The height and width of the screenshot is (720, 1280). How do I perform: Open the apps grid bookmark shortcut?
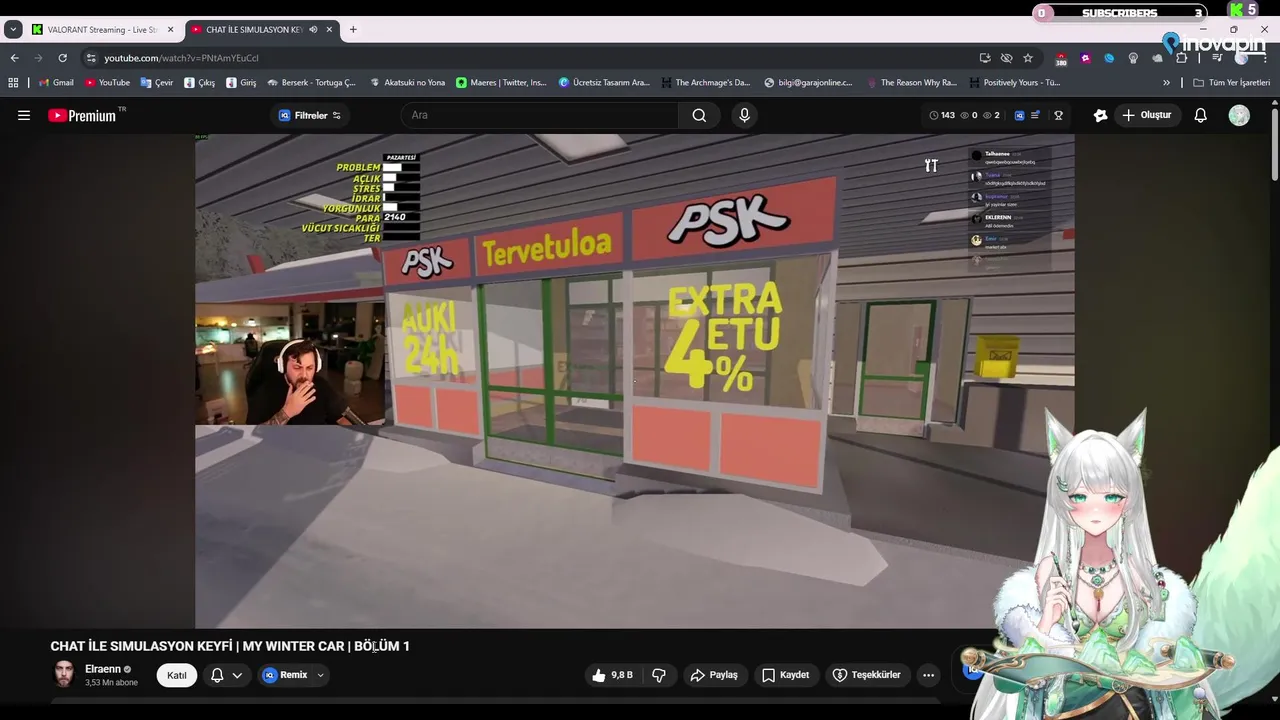13,83
